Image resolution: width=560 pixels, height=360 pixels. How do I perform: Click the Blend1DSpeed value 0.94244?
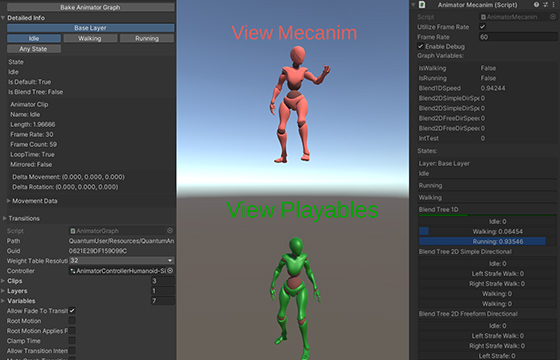(x=493, y=88)
